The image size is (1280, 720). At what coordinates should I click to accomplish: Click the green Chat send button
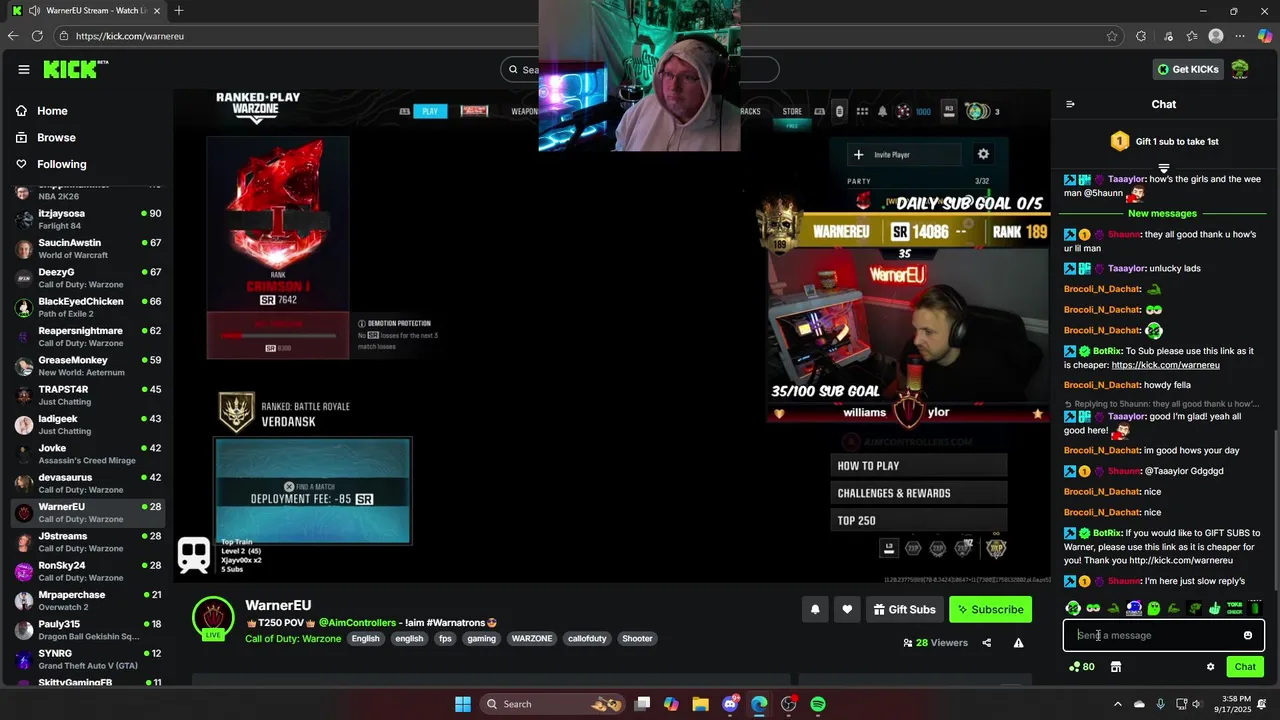[1245, 666]
